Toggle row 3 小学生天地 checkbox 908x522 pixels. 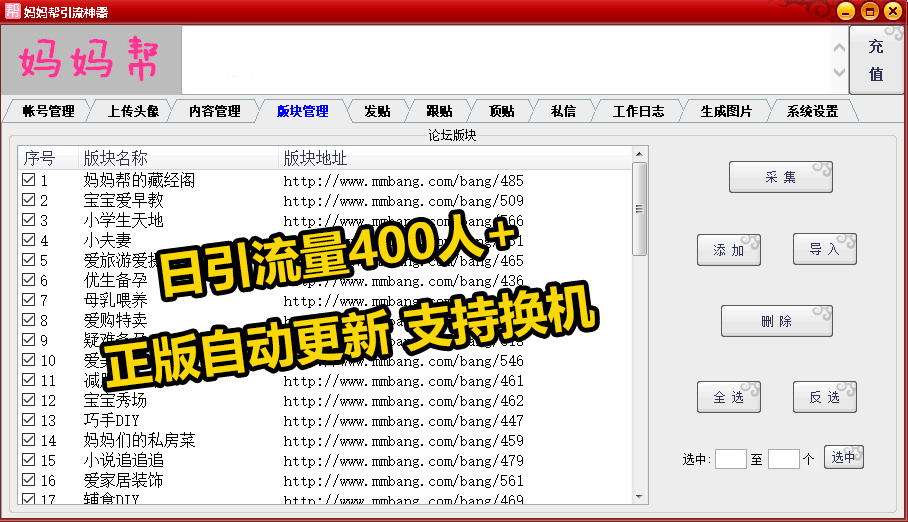point(28,220)
